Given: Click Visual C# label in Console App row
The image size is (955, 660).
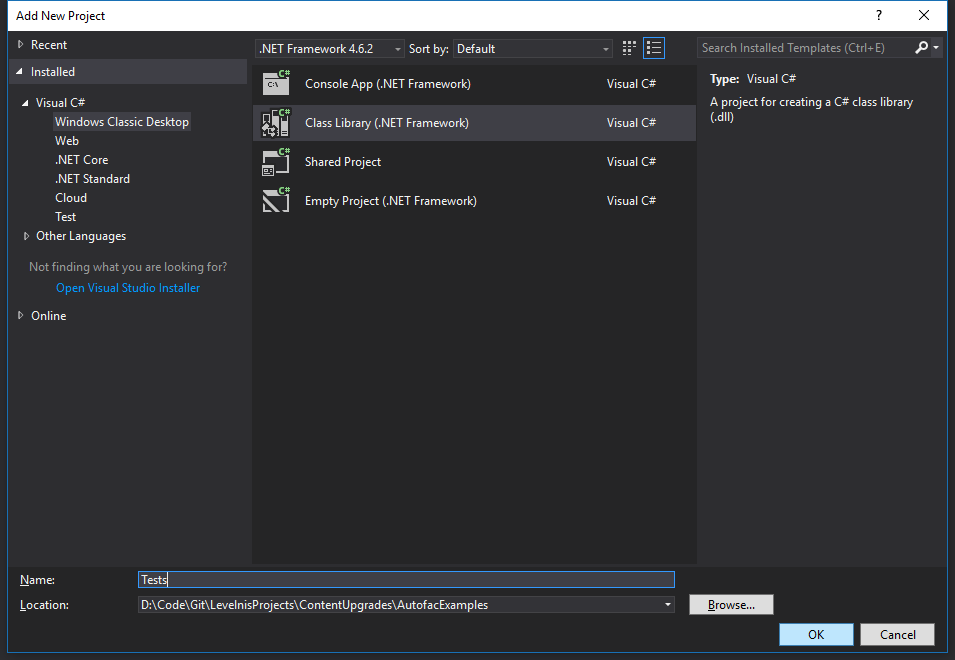Looking at the screenshot, I should tap(631, 84).
